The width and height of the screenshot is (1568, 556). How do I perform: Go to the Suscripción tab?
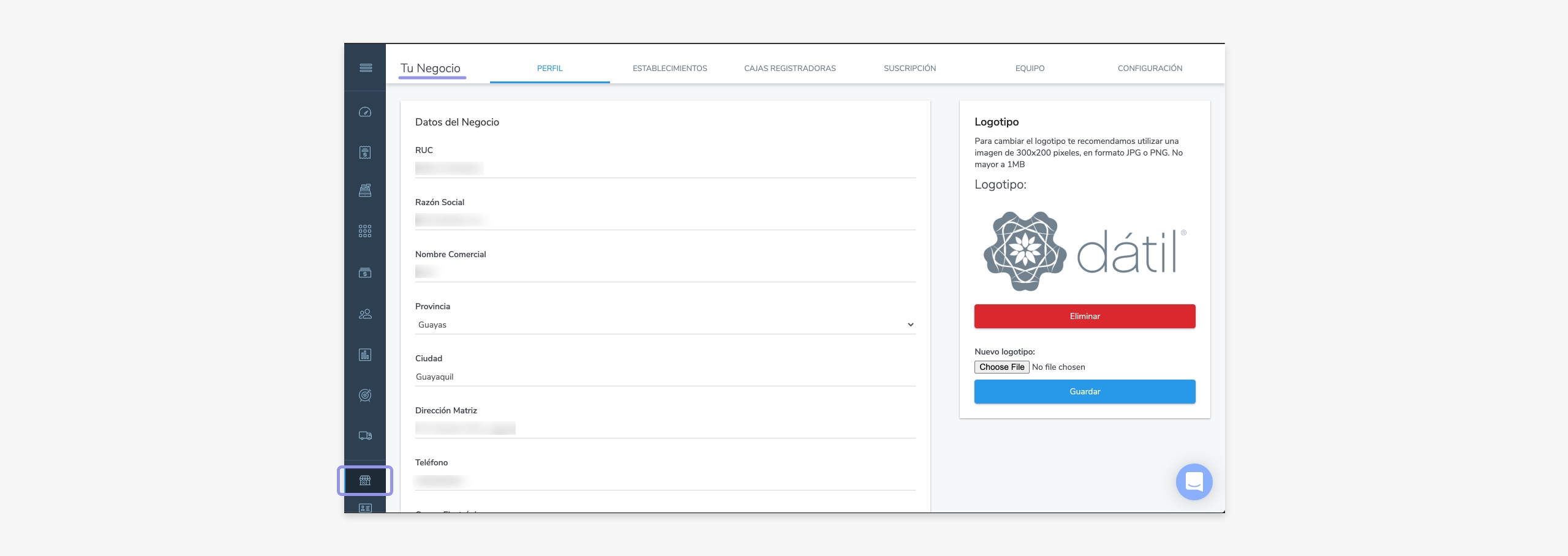(910, 69)
